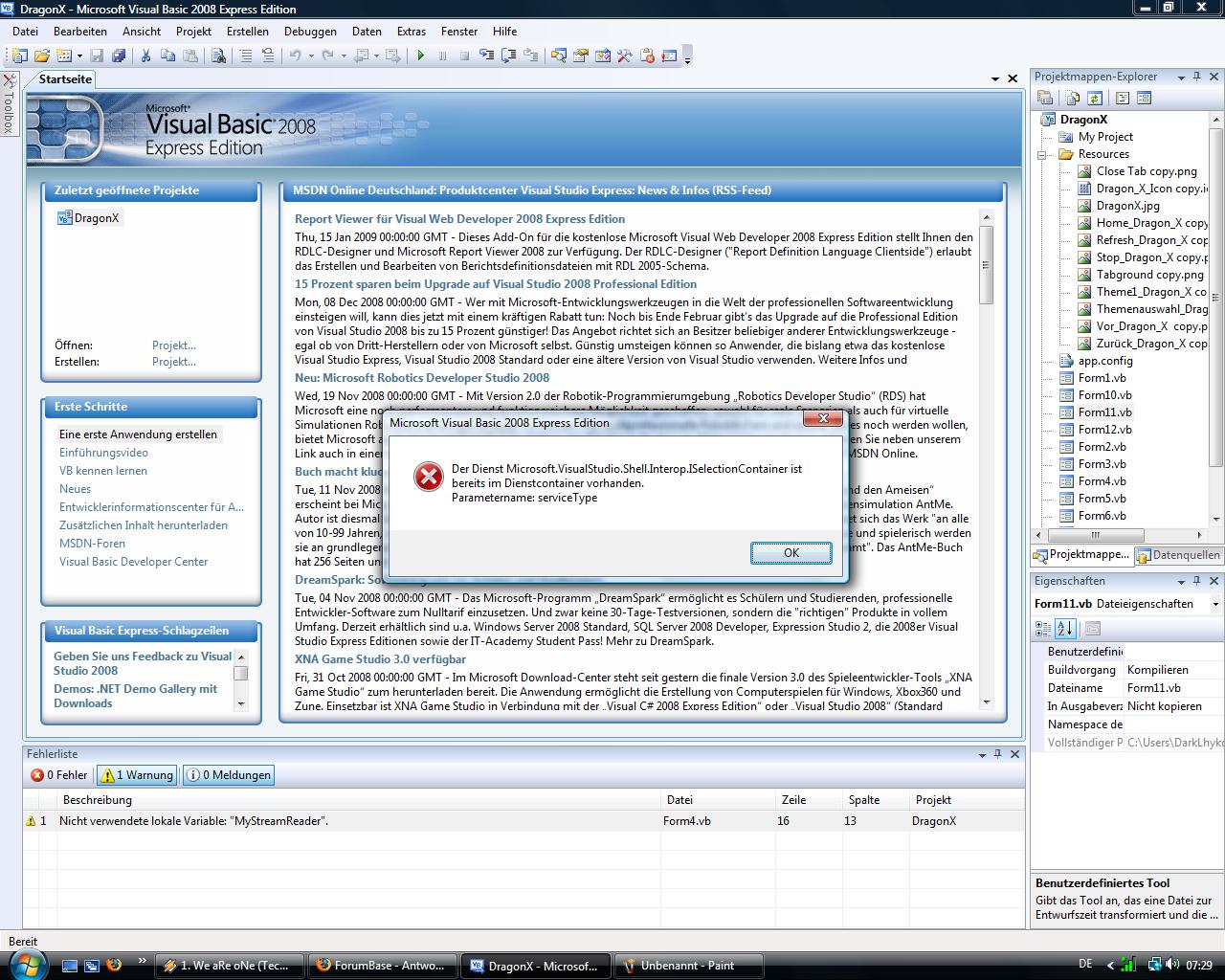Screen dimensions: 1225x980
Task: Open the collapsed Toolbox side tab
Action: 9,103
